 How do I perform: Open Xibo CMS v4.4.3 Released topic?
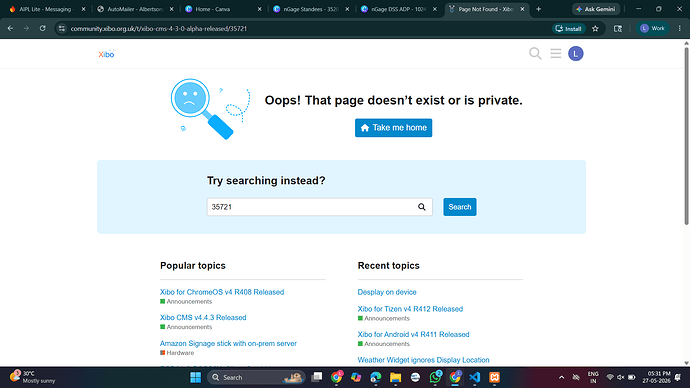(203, 318)
